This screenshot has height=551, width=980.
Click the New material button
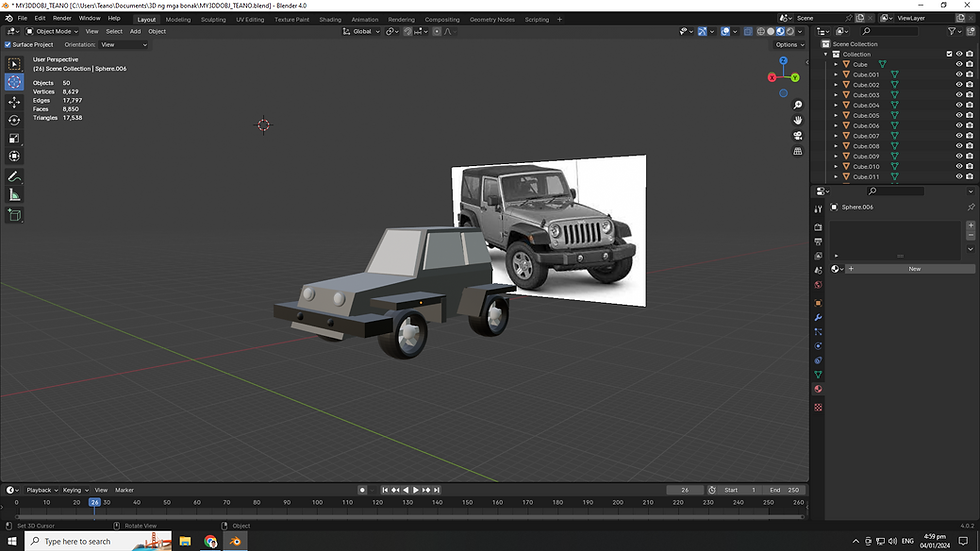(x=914, y=269)
